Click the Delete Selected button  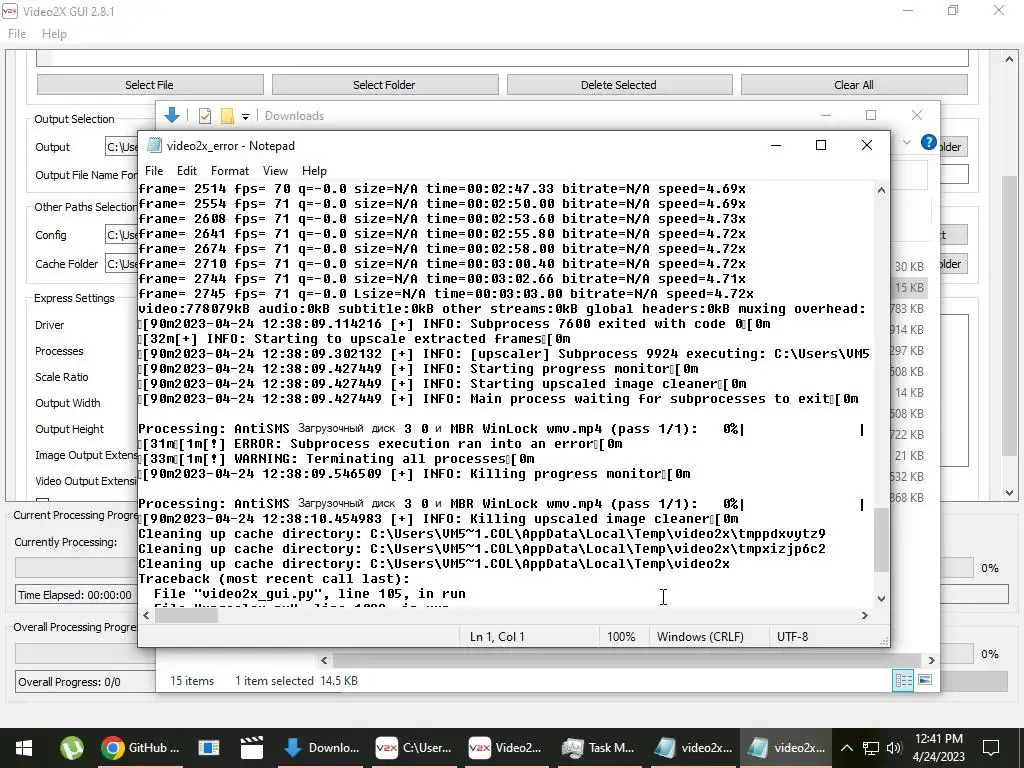(x=619, y=85)
